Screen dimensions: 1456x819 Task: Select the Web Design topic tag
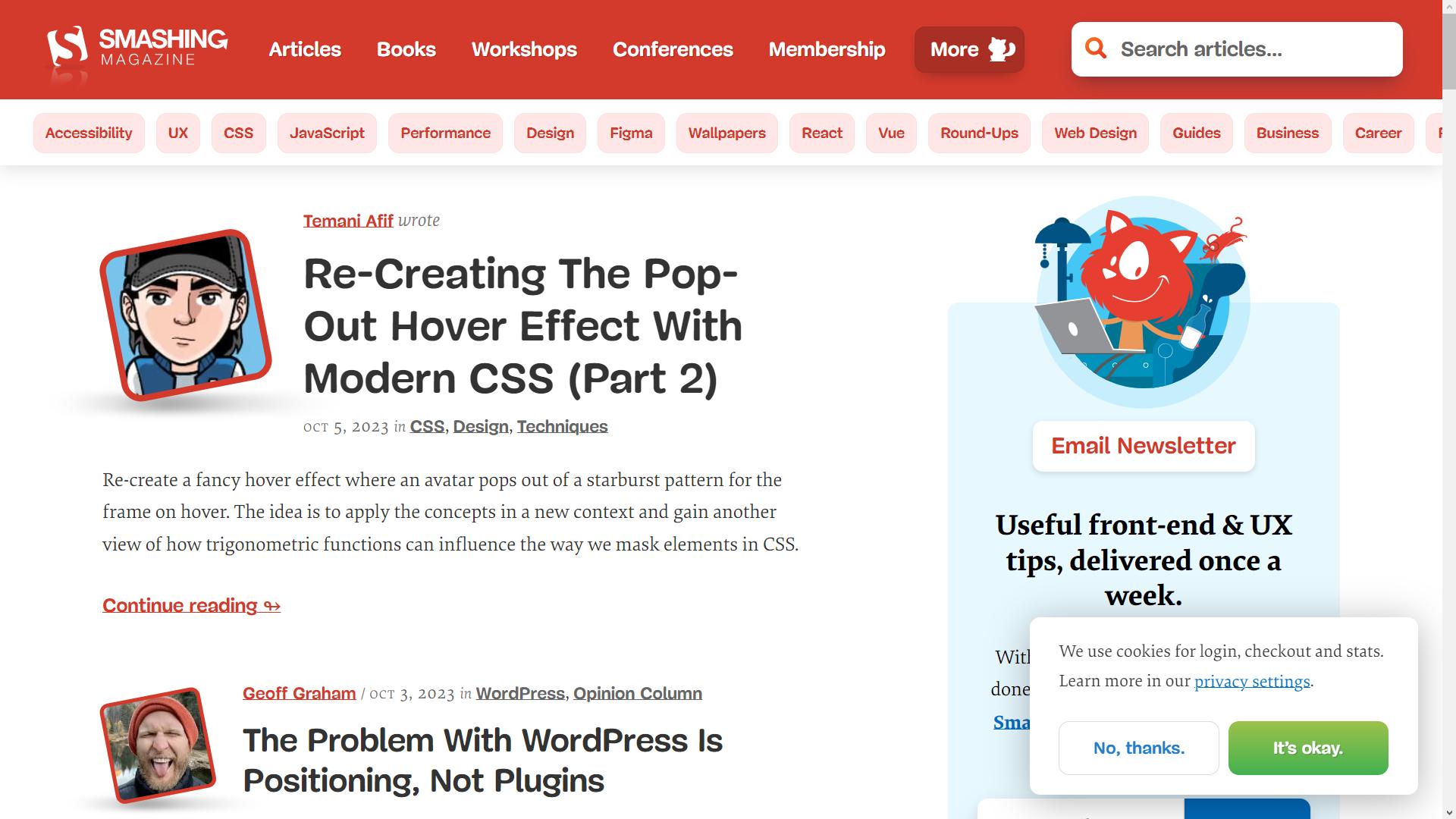click(1095, 133)
